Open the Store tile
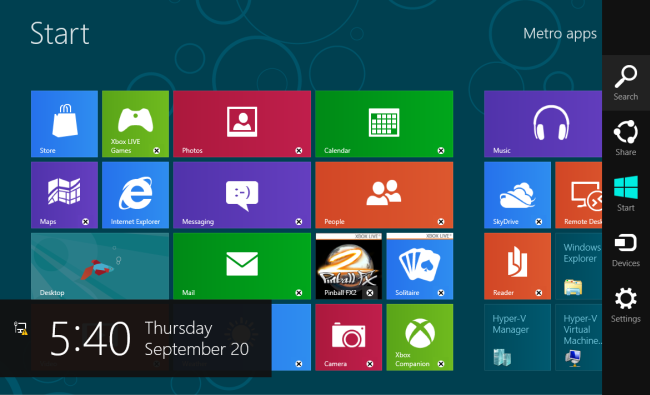The height and width of the screenshot is (395, 650). [64, 124]
